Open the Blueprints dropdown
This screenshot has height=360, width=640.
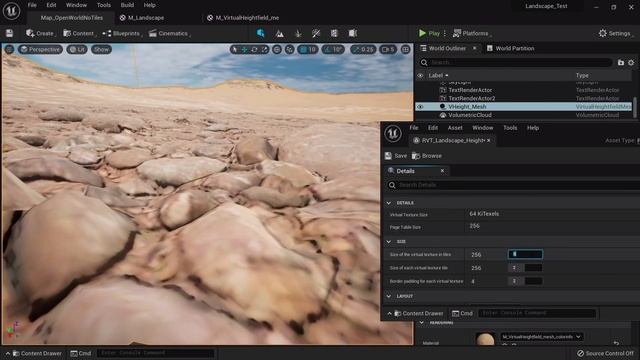pos(122,33)
